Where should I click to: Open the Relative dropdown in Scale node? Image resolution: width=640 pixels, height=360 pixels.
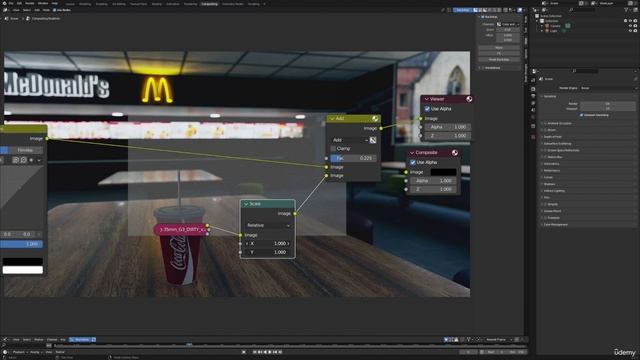268,225
